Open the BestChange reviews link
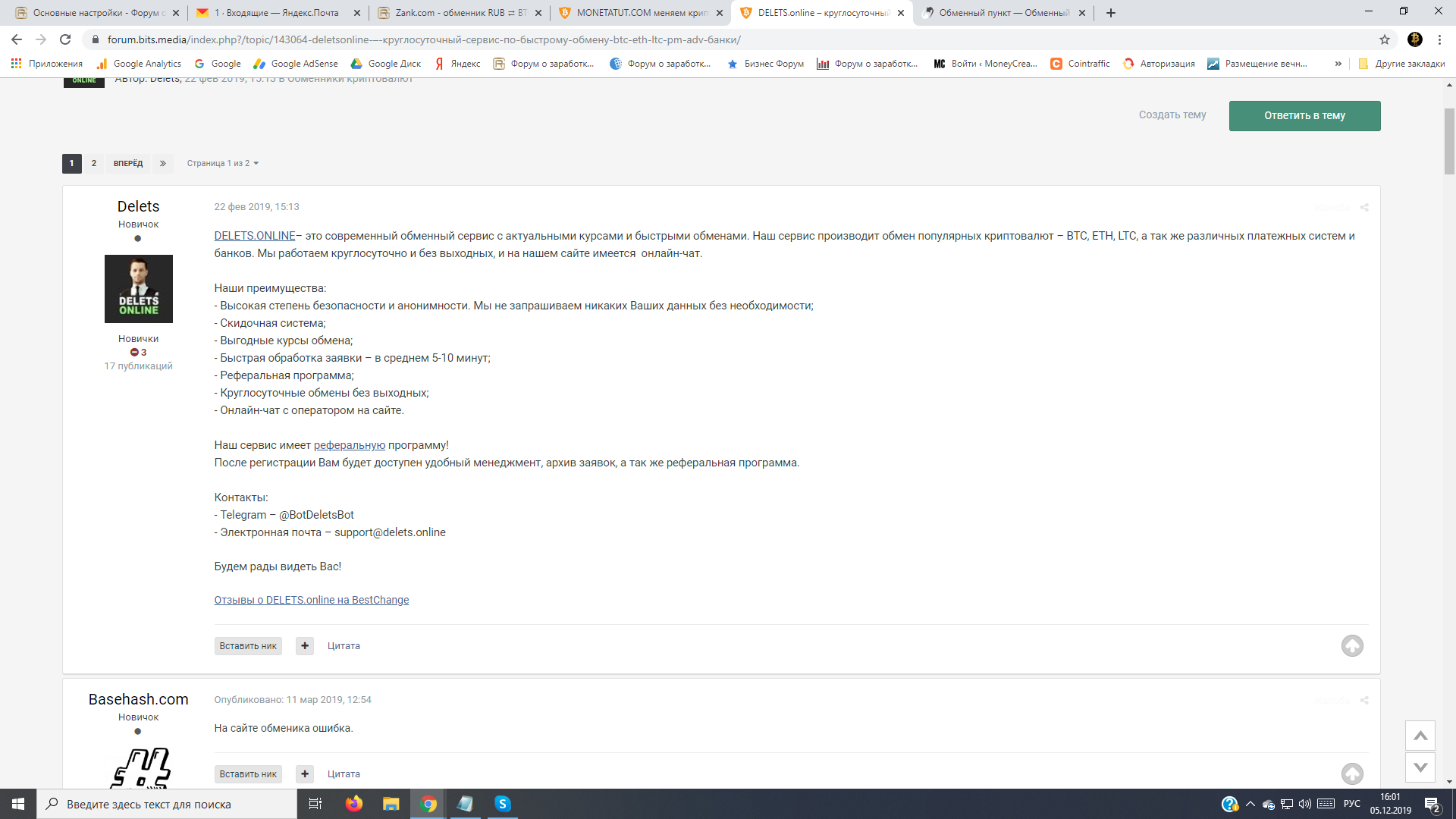This screenshot has width=1456, height=819. click(311, 600)
